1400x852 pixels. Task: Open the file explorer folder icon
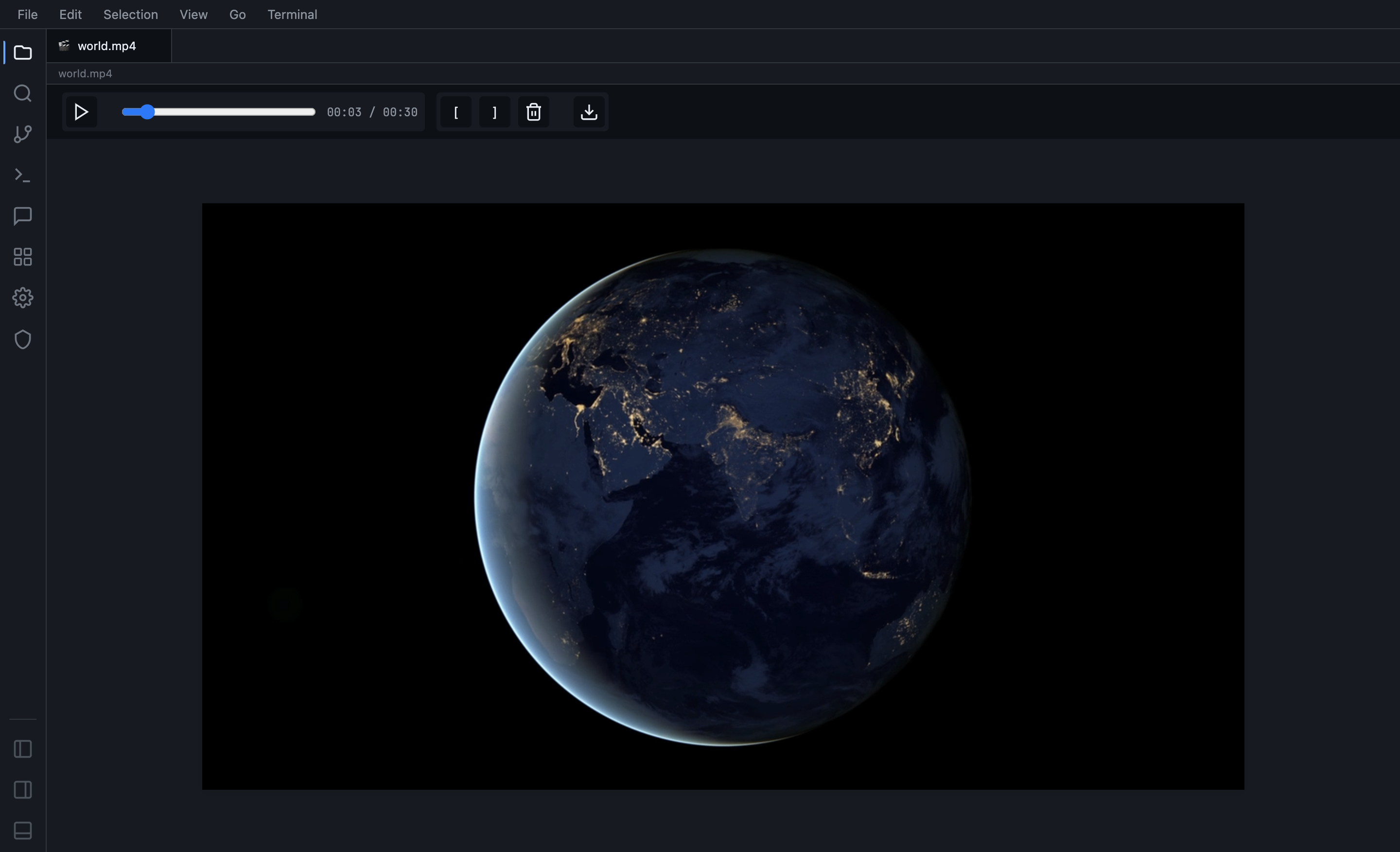pos(23,53)
